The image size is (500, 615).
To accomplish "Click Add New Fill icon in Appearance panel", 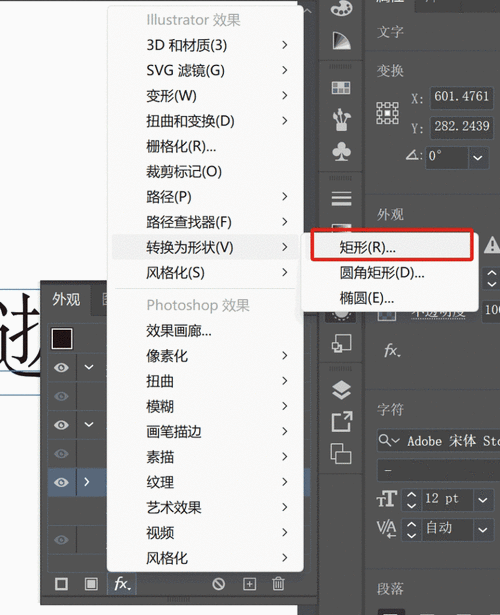I will tap(91, 584).
